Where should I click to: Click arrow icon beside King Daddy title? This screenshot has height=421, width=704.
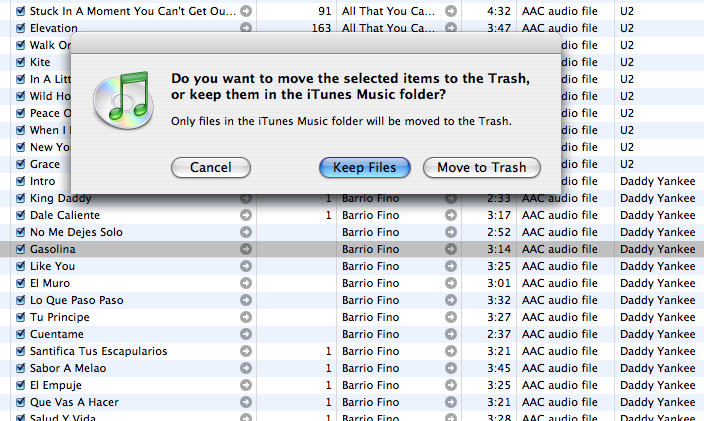(246, 198)
